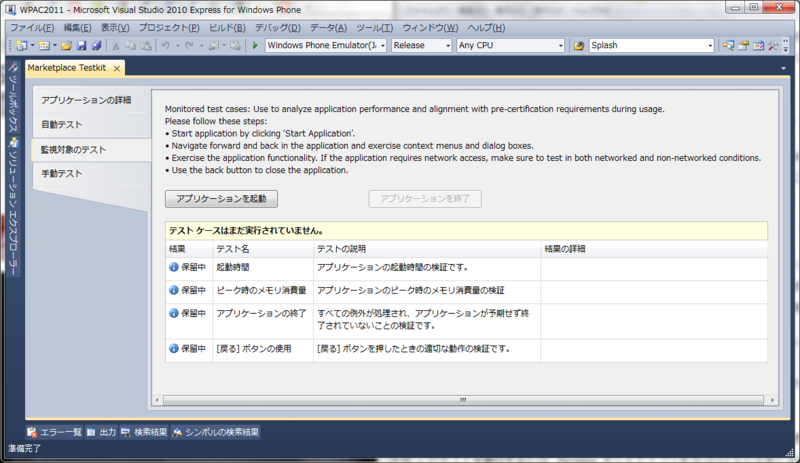Open the 表示(V) menu
The height and width of the screenshot is (463, 800).
[x=115, y=28]
